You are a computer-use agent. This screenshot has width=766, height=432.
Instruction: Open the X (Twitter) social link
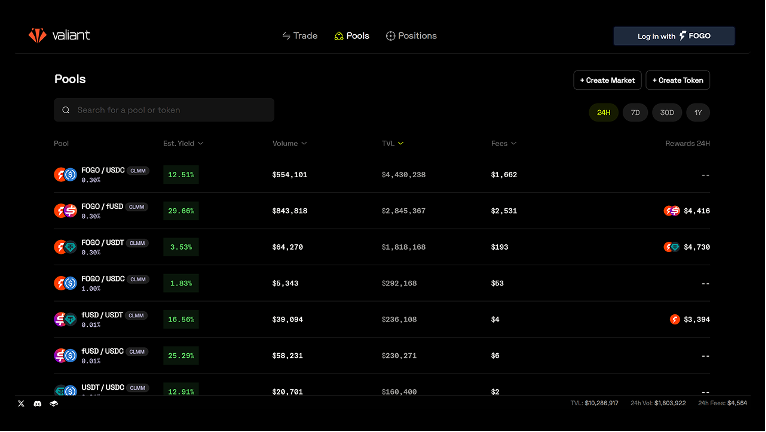(21, 403)
